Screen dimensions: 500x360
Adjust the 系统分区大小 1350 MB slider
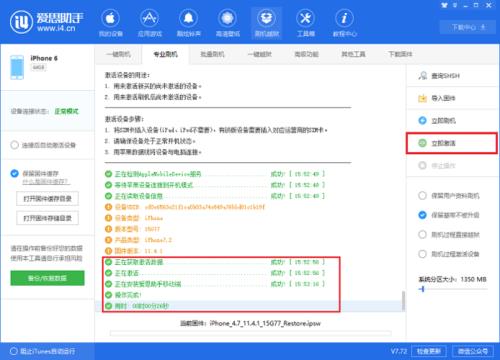422,289
